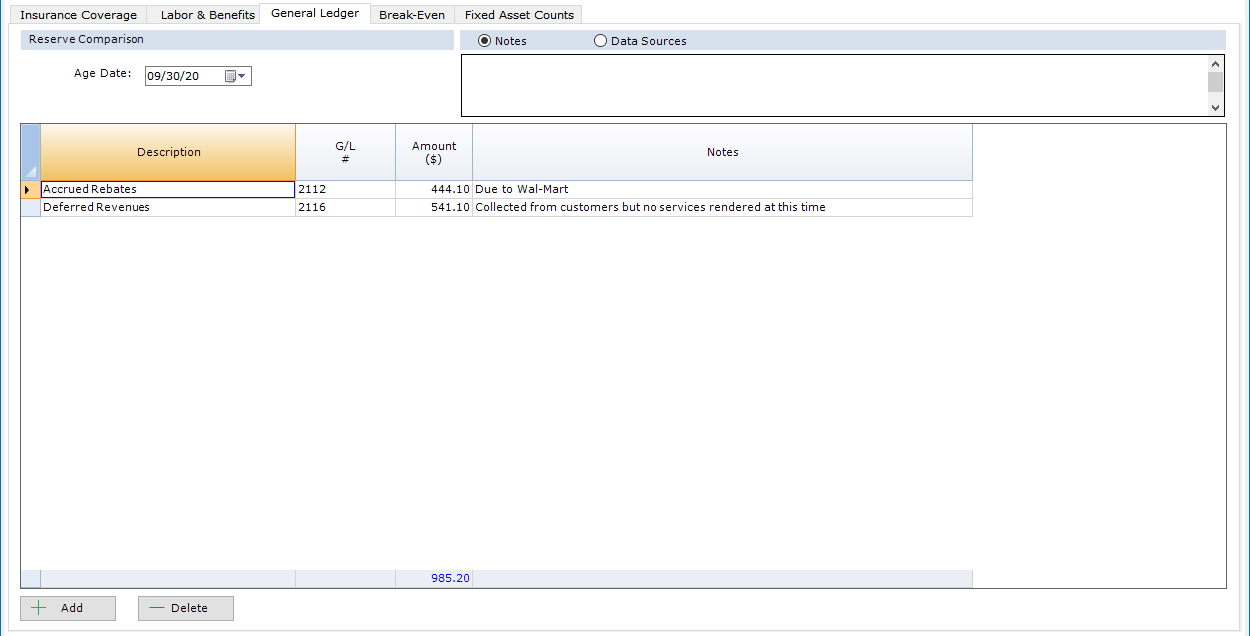Click the scrollbar up arrow in notes box

pyautogui.click(x=1215, y=63)
